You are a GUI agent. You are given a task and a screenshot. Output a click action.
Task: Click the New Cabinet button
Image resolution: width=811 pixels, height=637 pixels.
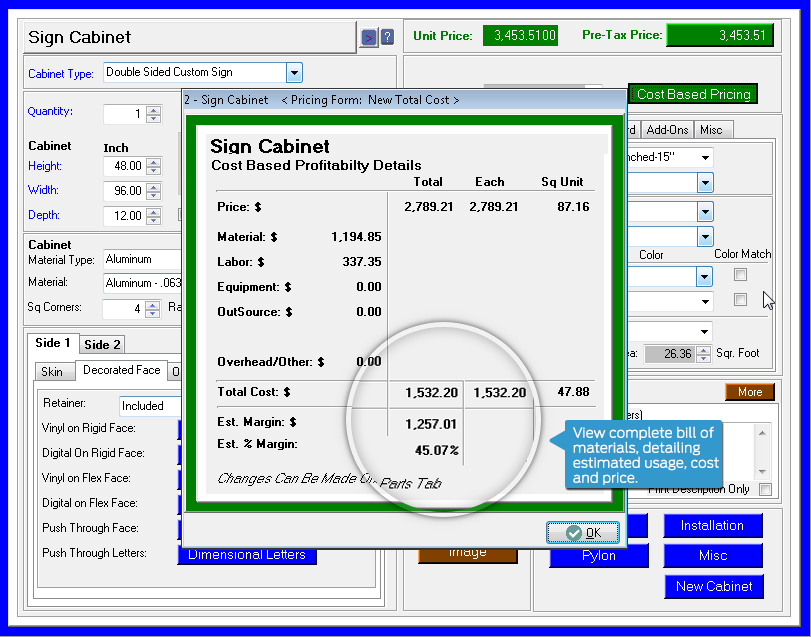click(714, 587)
